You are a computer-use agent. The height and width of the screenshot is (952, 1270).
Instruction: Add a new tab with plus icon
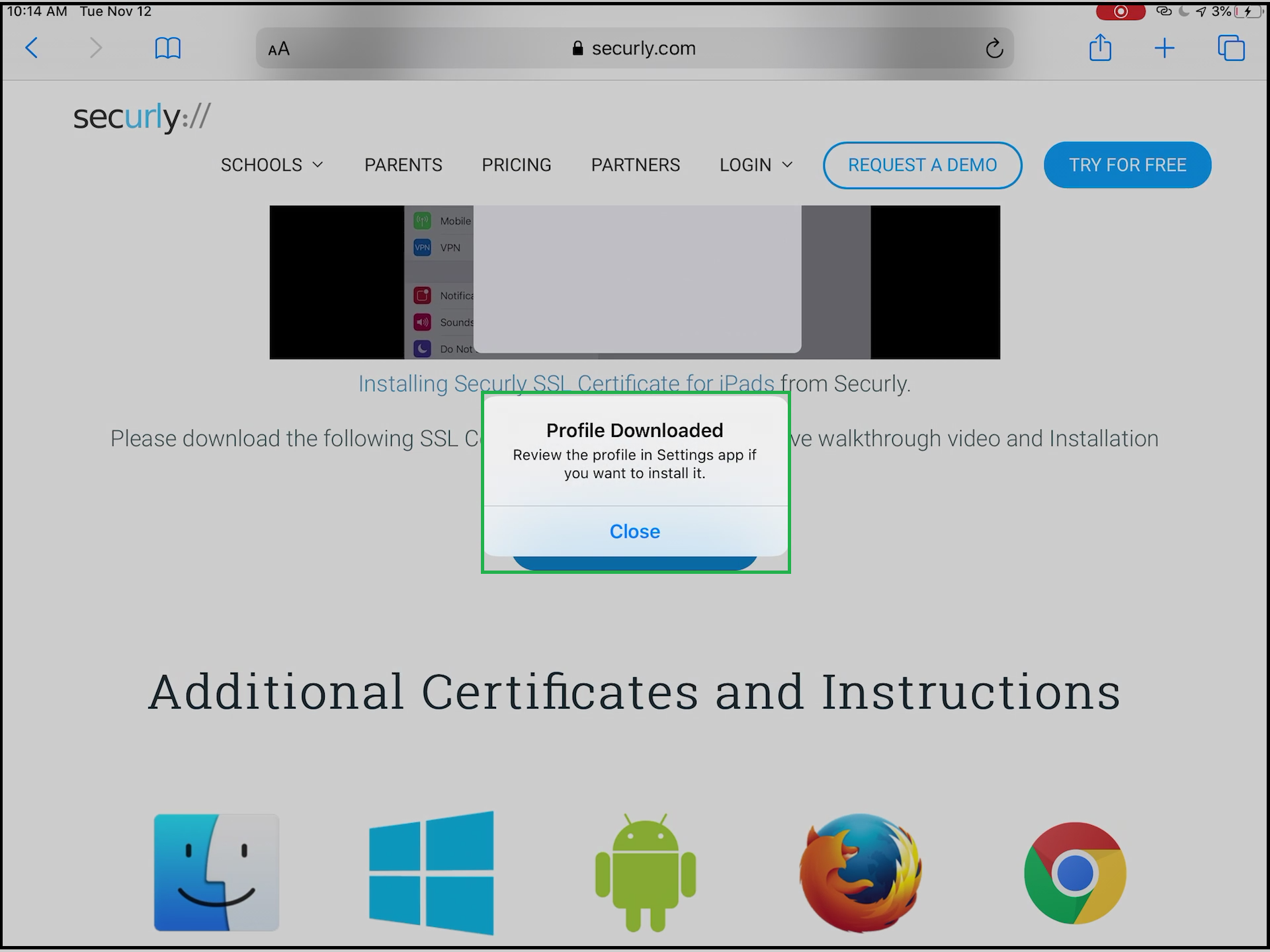1164,48
